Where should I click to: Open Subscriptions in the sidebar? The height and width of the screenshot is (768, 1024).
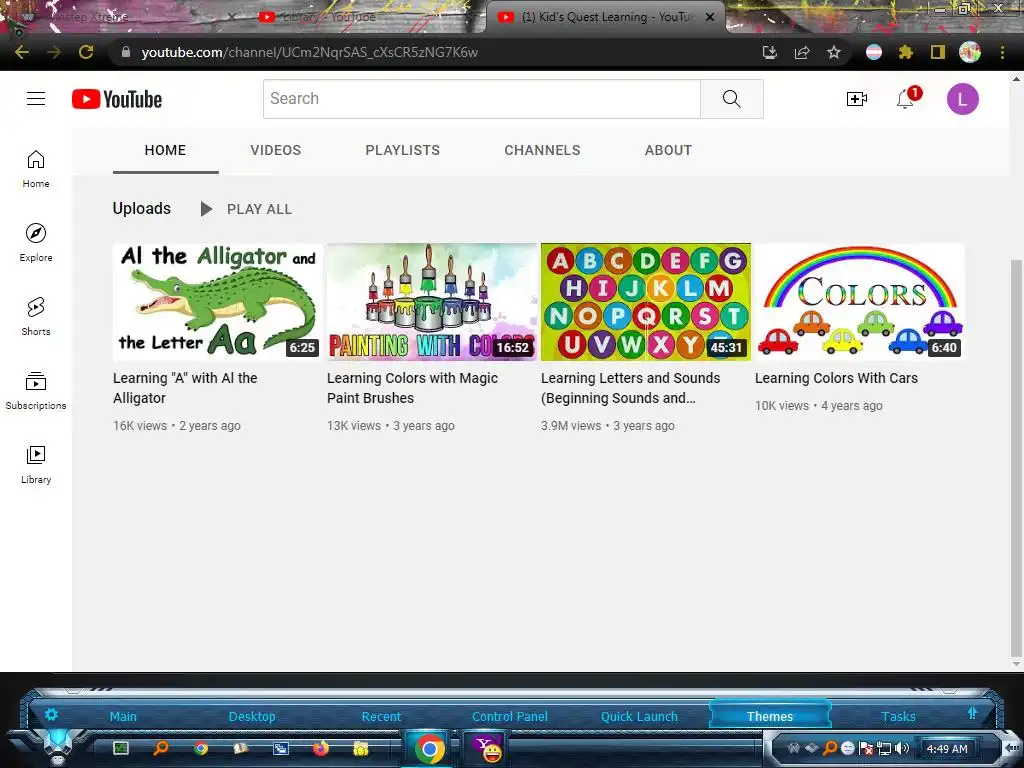tap(36, 391)
